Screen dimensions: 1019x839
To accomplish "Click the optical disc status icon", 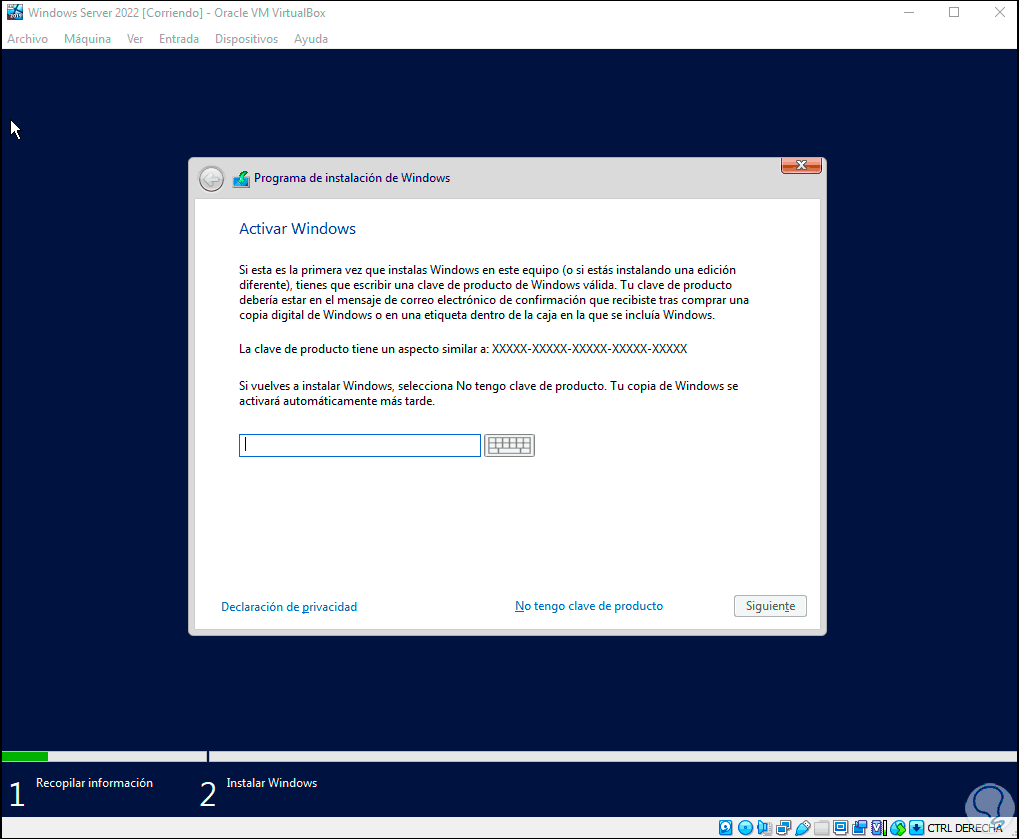I will (x=745, y=827).
